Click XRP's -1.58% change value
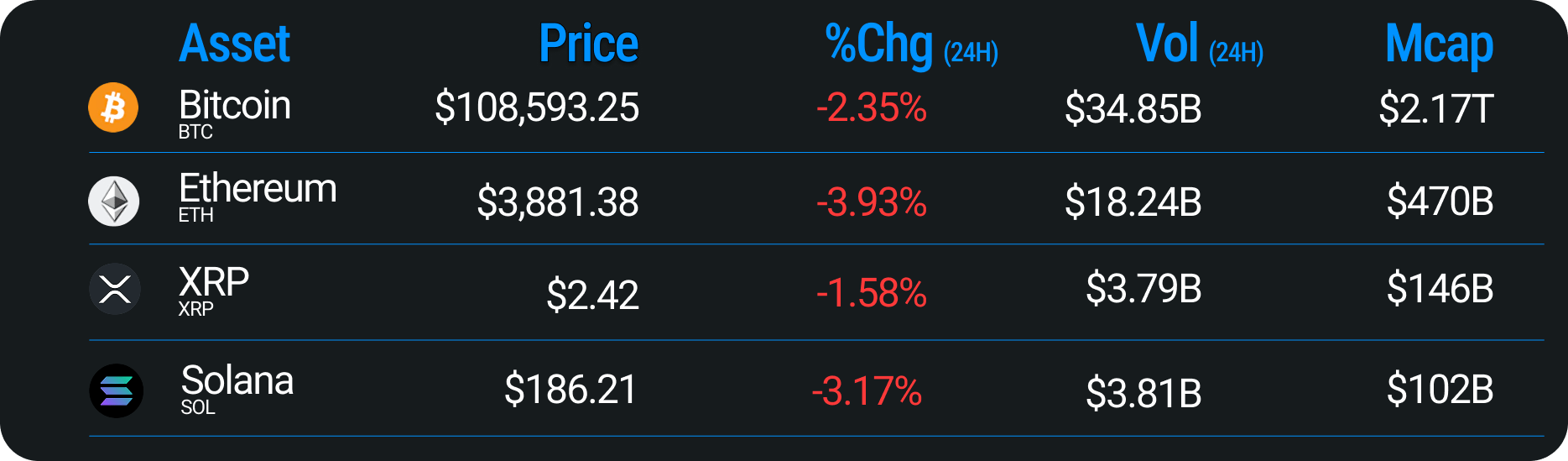The width and height of the screenshot is (1568, 461). pos(872,293)
